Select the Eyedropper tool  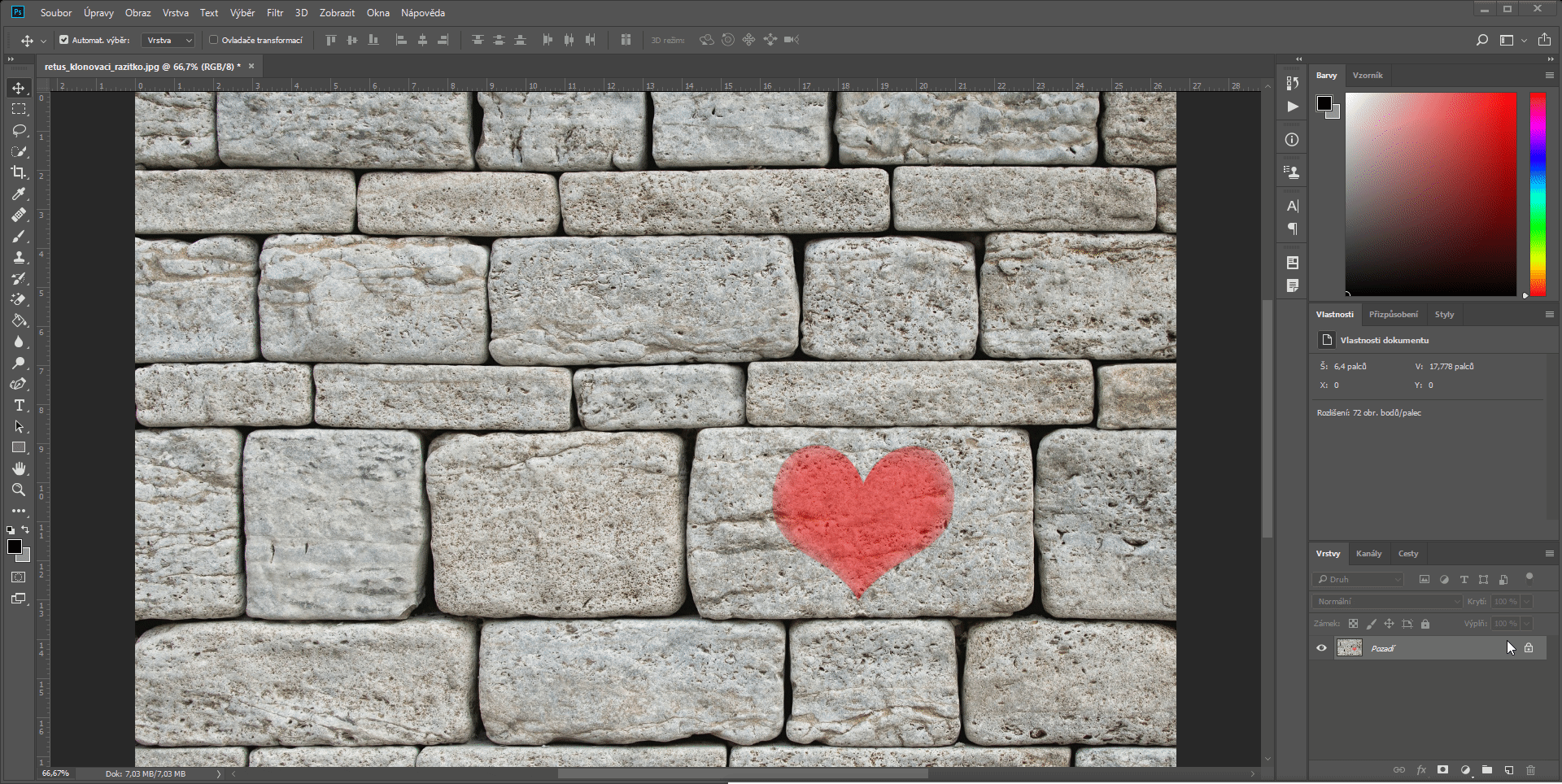[x=19, y=194]
